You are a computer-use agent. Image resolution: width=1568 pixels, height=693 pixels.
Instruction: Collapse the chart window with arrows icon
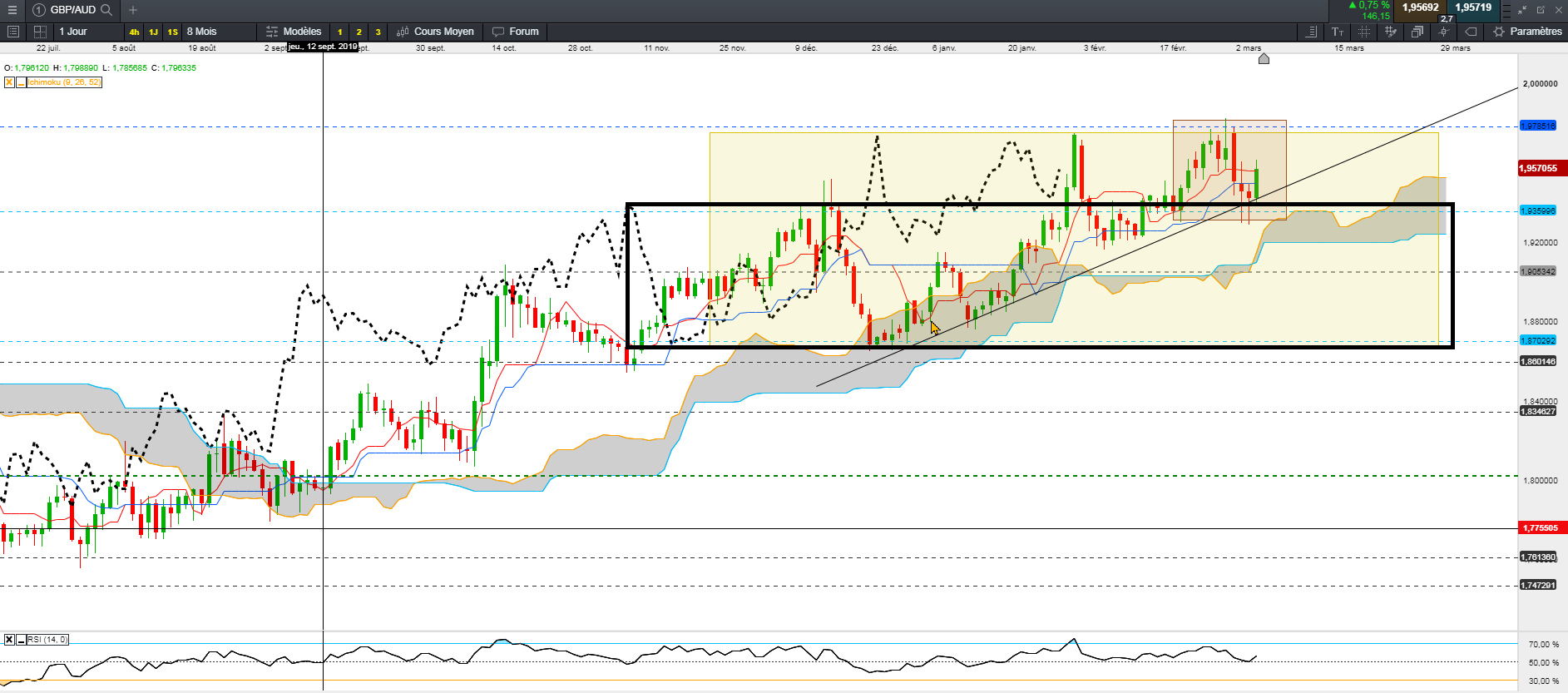(1522, 10)
